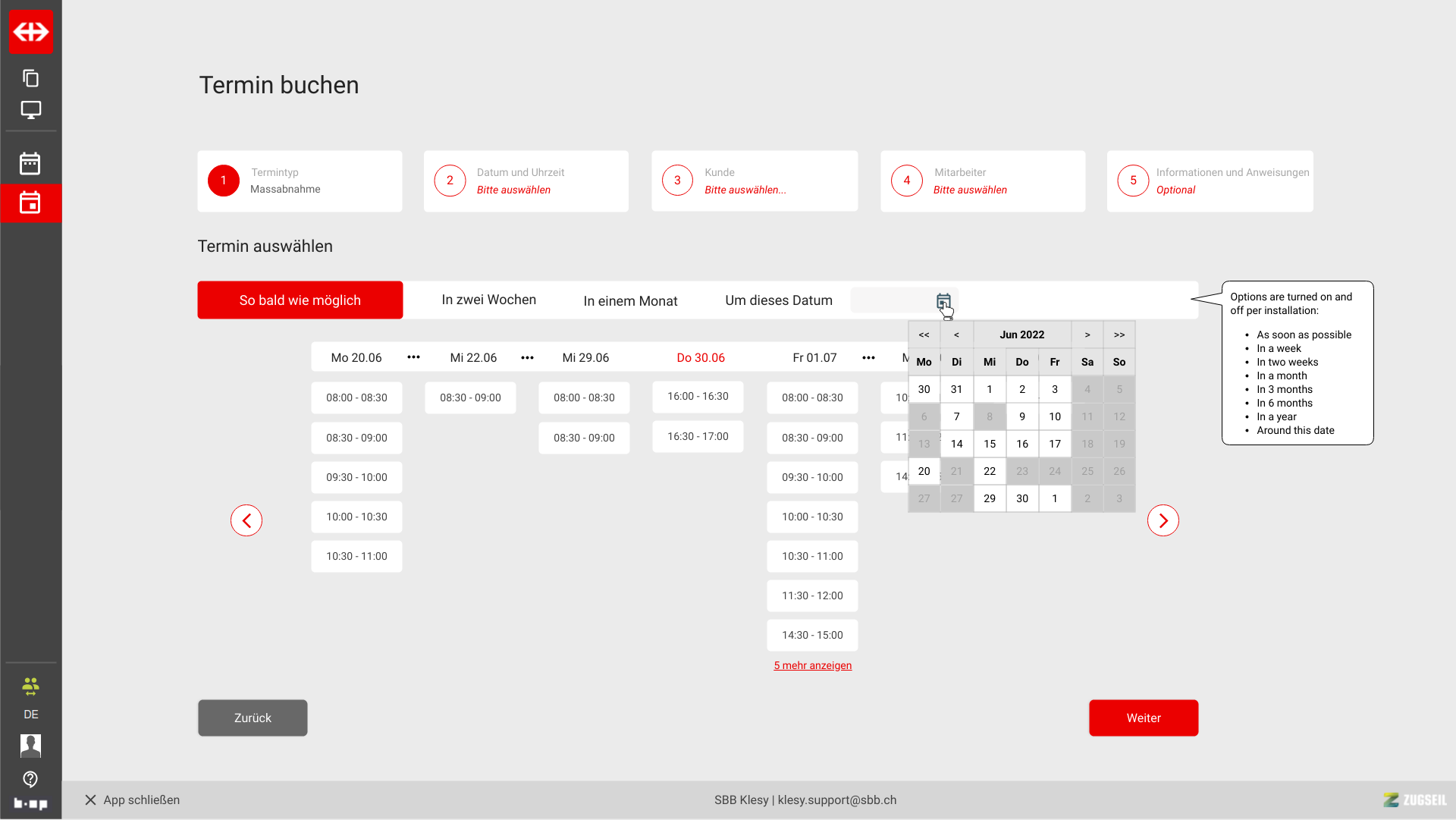This screenshot has height=820, width=1456.
Task: Open the copy documents sidebar icon
Action: click(x=31, y=78)
